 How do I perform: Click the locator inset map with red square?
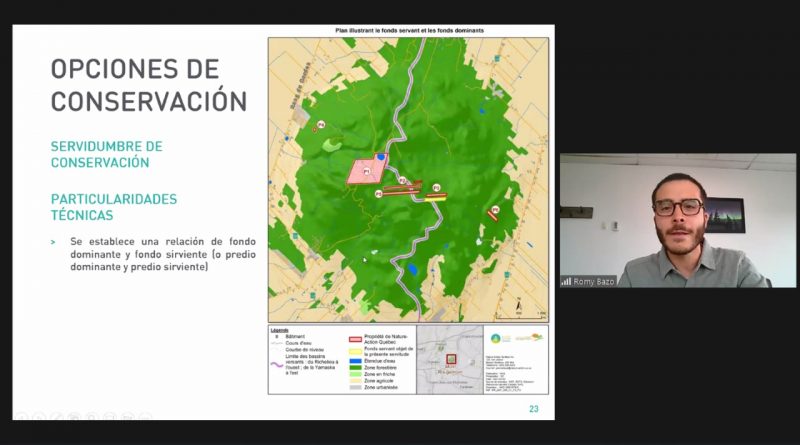(x=449, y=358)
